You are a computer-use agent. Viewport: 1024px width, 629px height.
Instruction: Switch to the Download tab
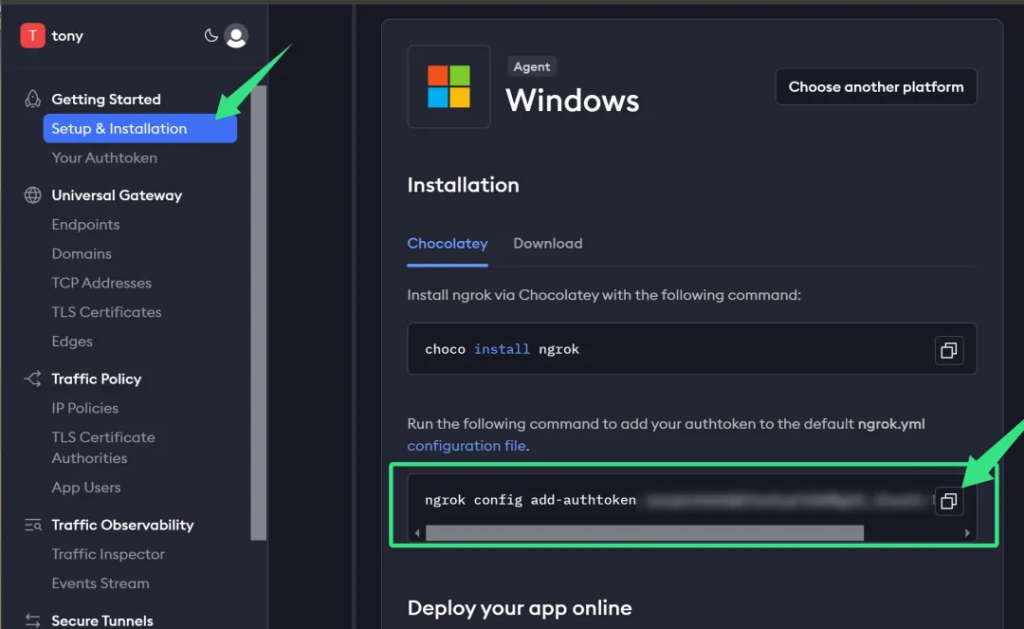click(x=547, y=243)
